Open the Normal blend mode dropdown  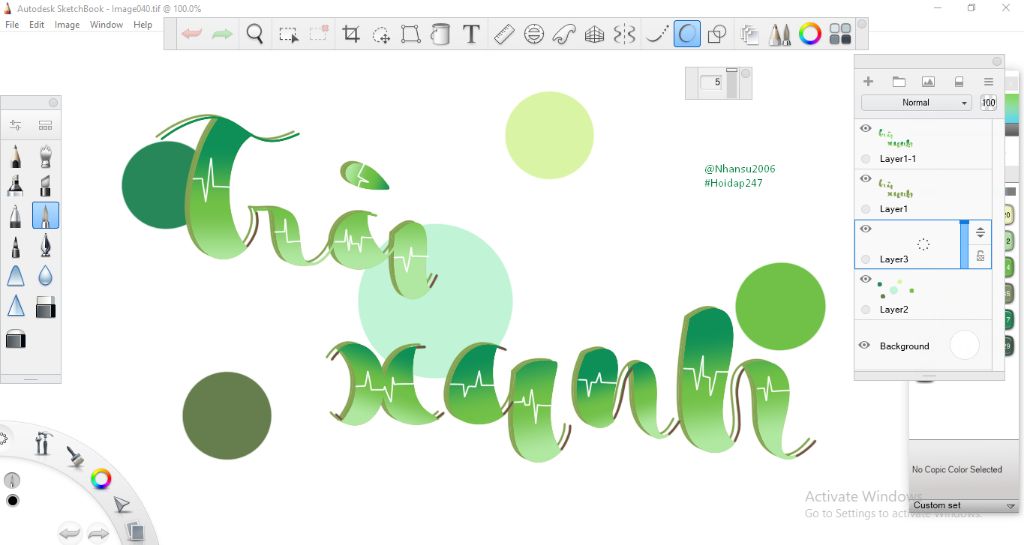tap(916, 102)
